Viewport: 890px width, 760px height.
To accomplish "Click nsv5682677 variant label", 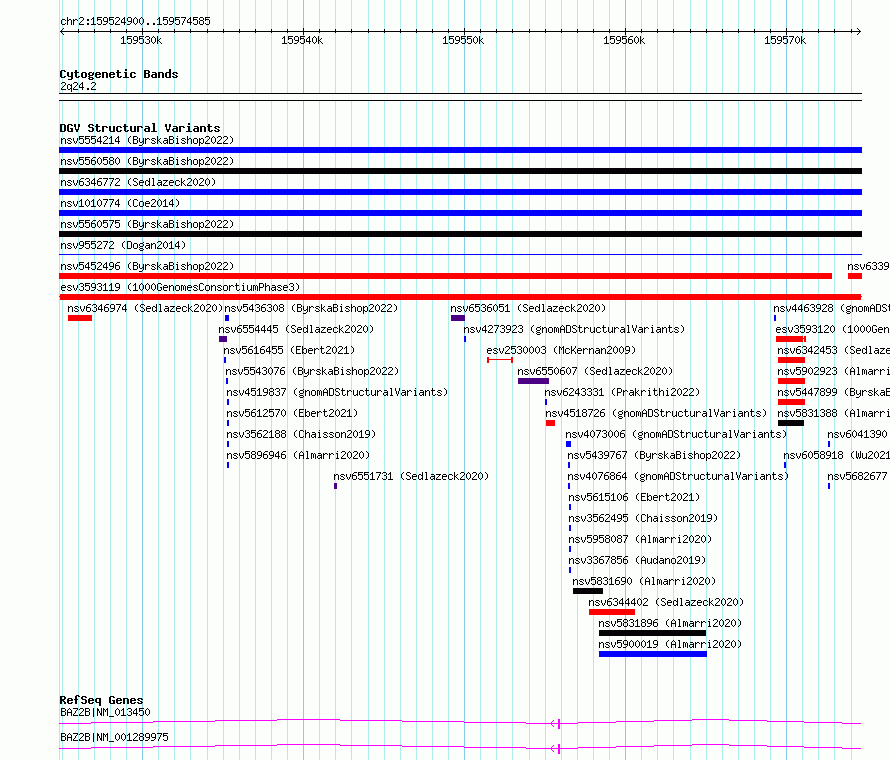I will coord(857,476).
